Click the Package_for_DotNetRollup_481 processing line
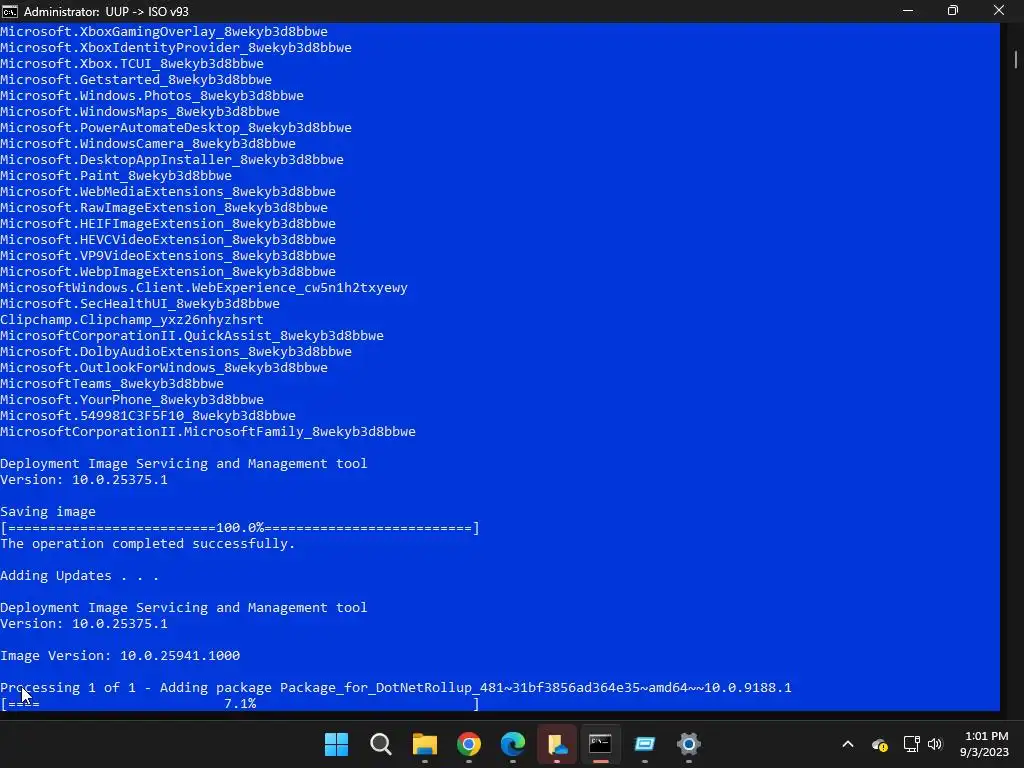 click(396, 687)
